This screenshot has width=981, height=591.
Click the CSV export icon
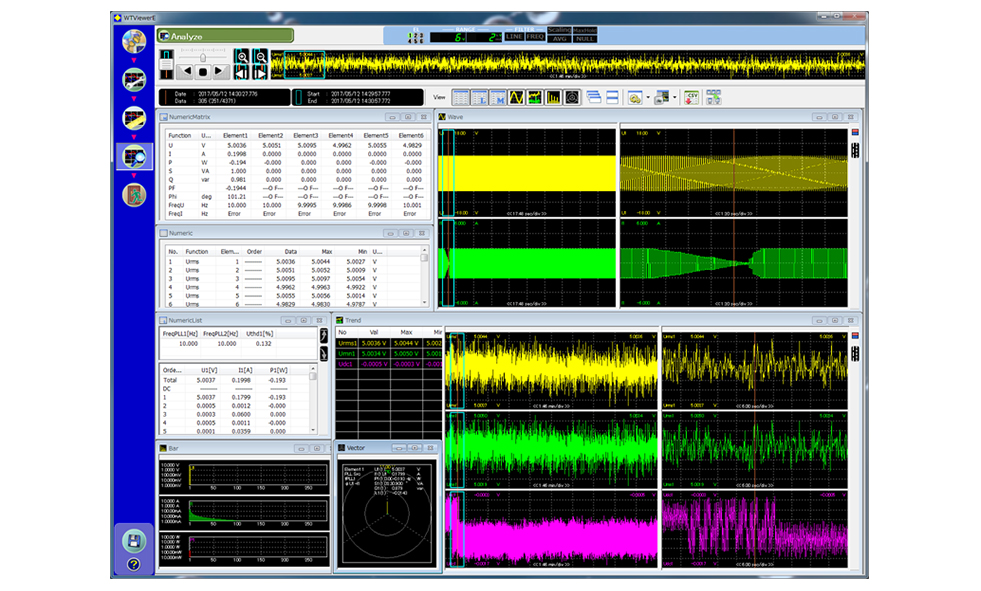691,98
